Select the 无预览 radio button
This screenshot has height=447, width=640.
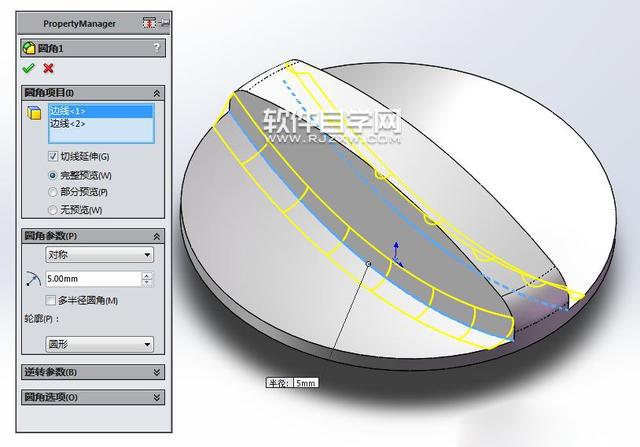[53, 210]
